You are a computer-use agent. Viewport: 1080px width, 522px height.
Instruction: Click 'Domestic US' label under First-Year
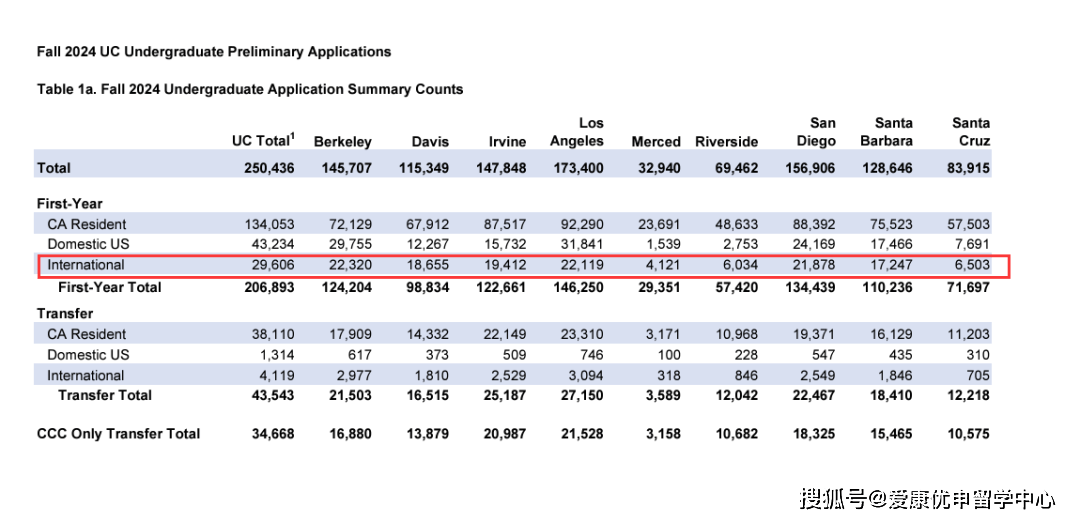pyautogui.click(x=88, y=244)
